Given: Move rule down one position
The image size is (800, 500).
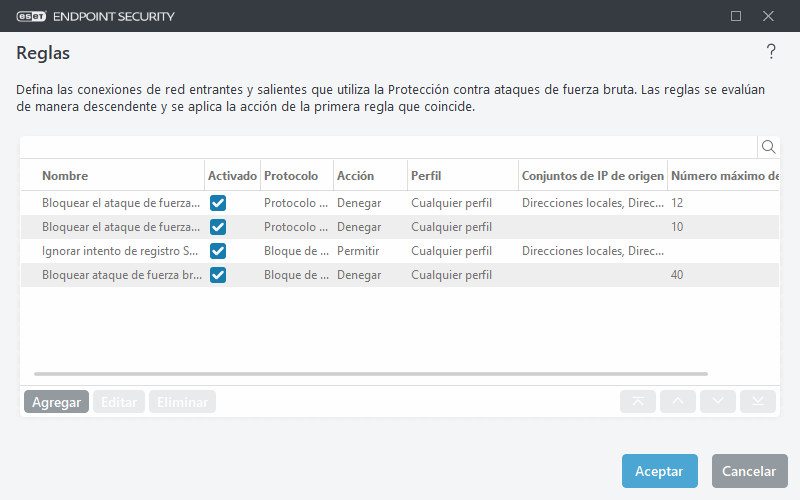Looking at the screenshot, I should click(x=718, y=402).
